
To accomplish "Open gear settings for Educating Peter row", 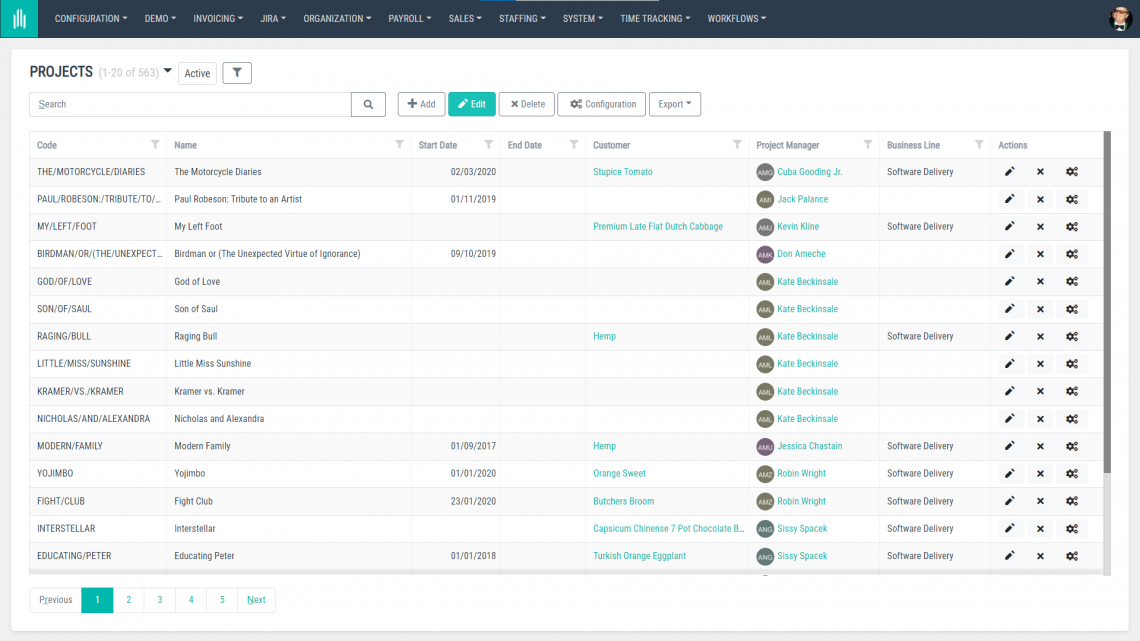I will click(1072, 556).
